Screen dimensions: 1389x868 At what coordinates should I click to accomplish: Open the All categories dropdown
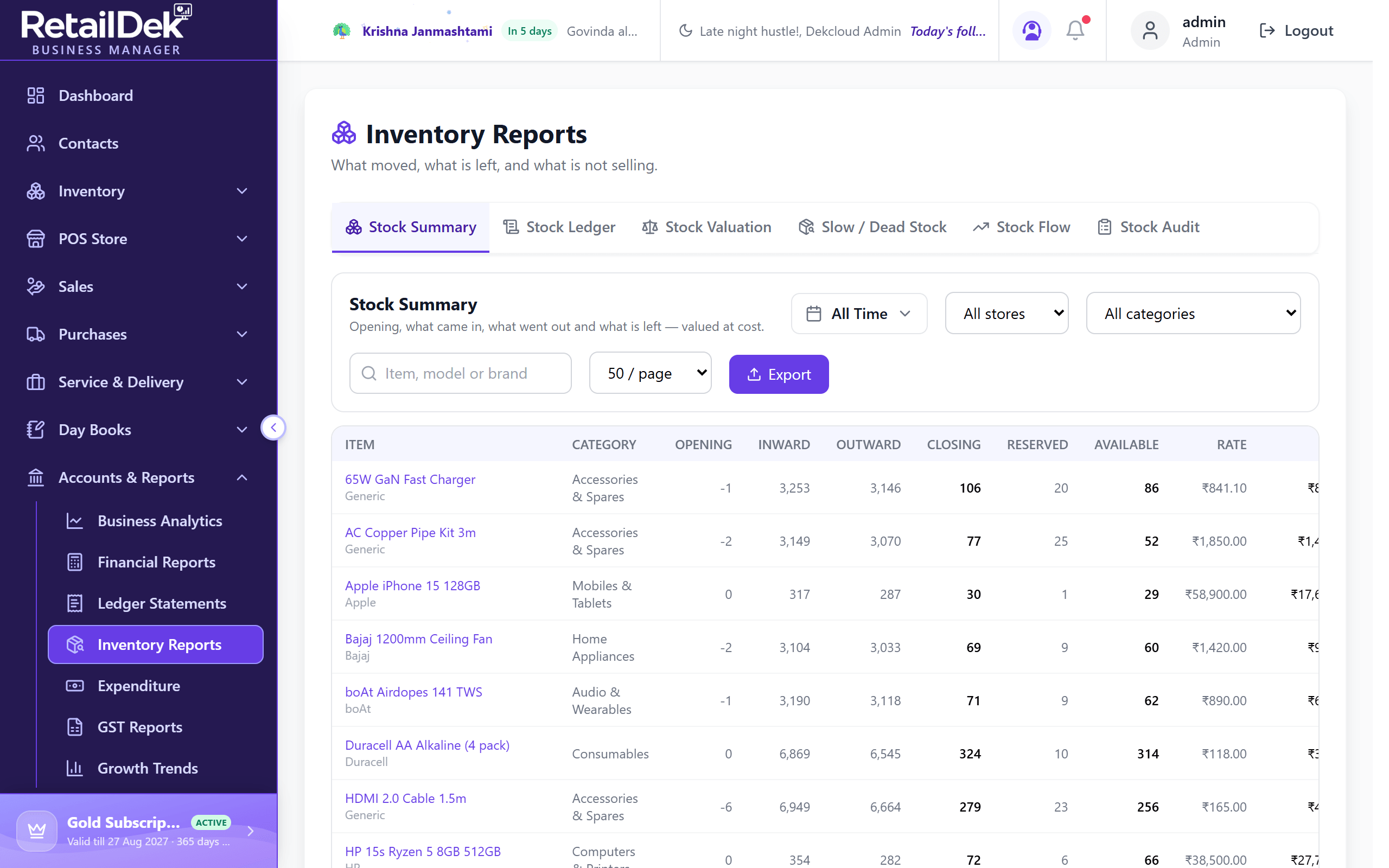(1193, 314)
